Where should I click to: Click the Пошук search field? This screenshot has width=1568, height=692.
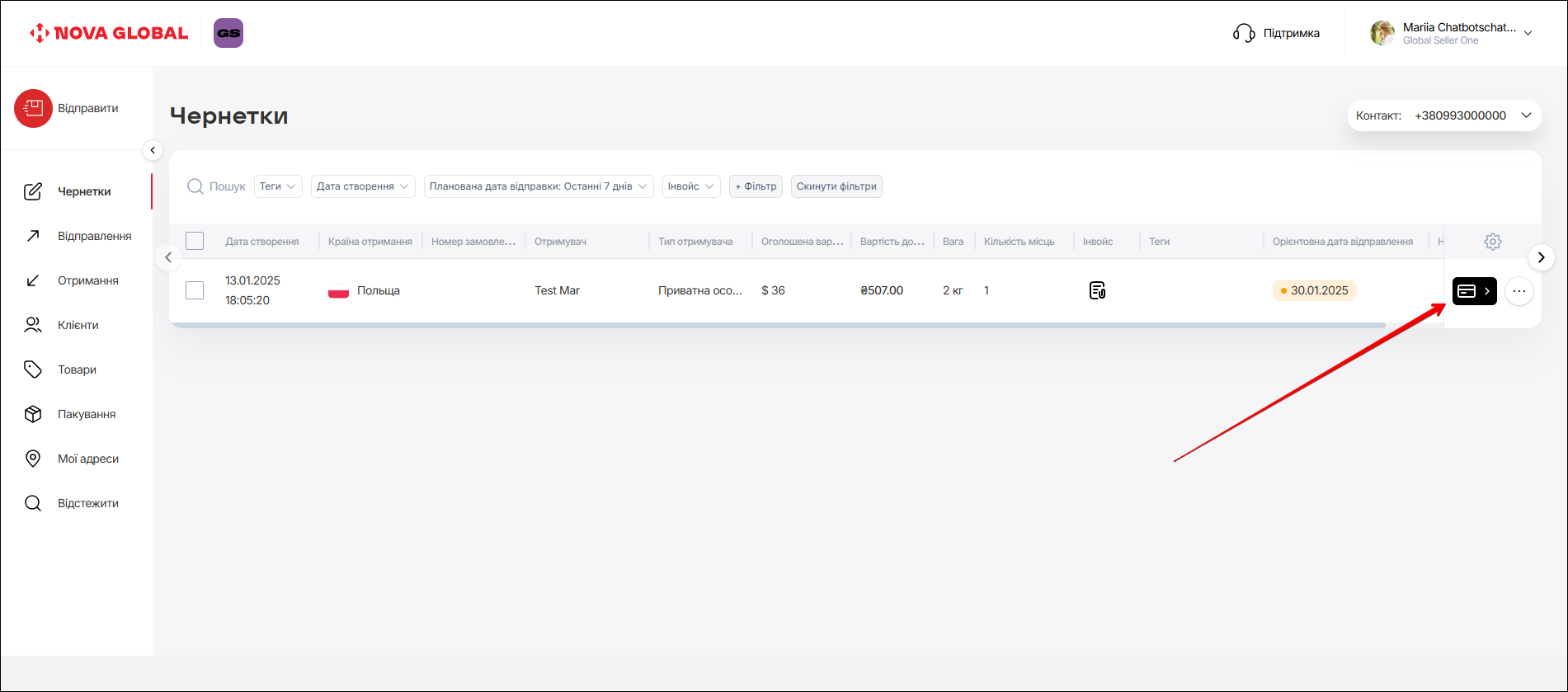pyautogui.click(x=227, y=186)
